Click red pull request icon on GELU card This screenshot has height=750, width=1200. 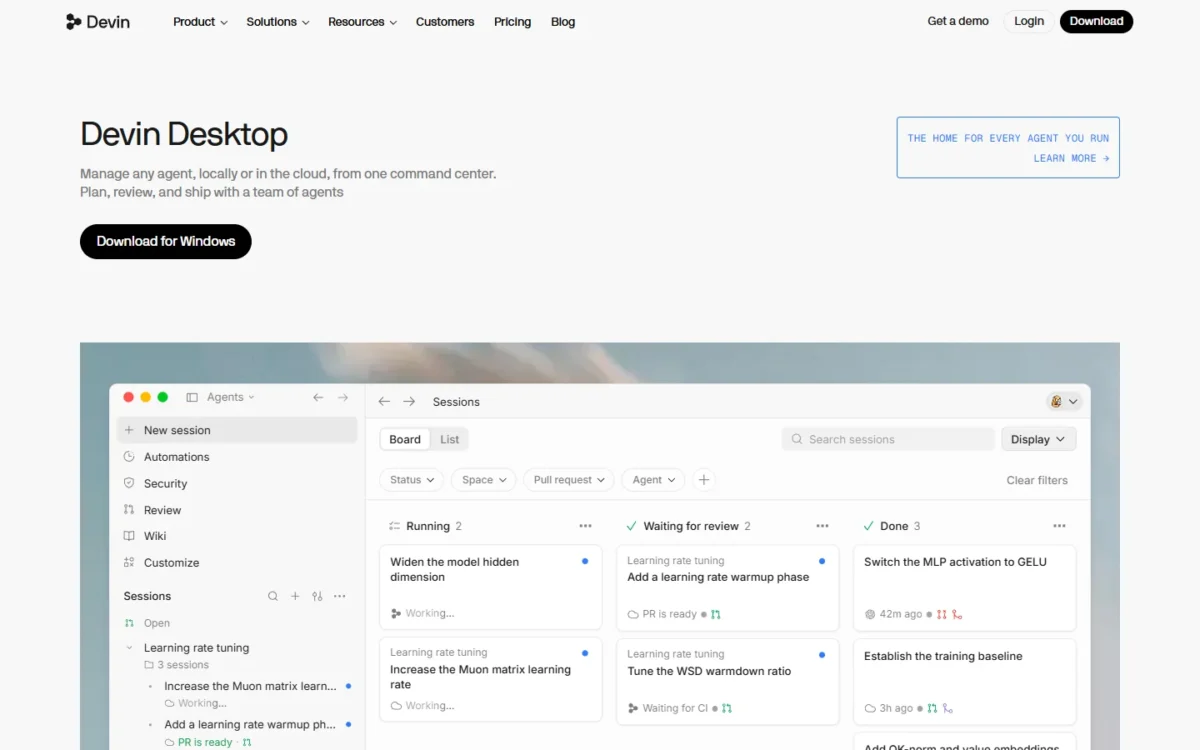[941, 614]
